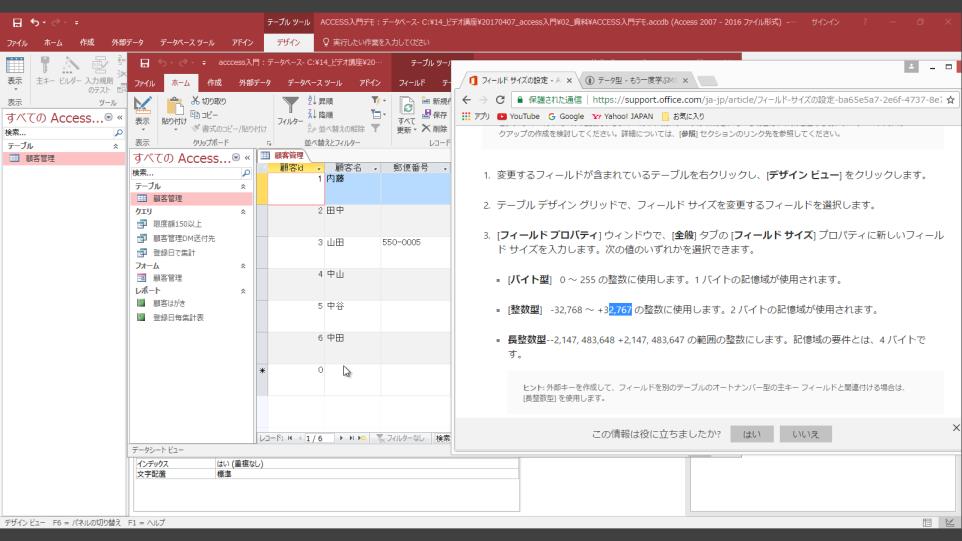
Task: Bookmark page with star icon in address bar
Action: [950, 100]
